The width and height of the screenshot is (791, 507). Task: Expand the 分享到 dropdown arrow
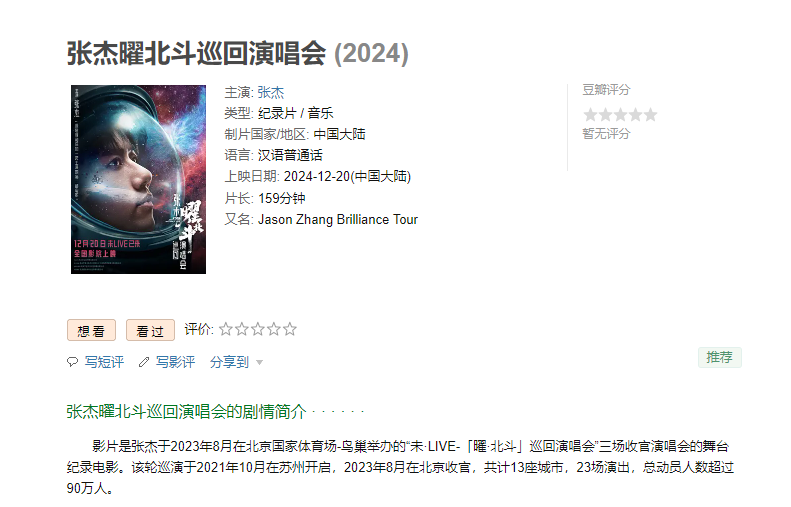click(259, 362)
